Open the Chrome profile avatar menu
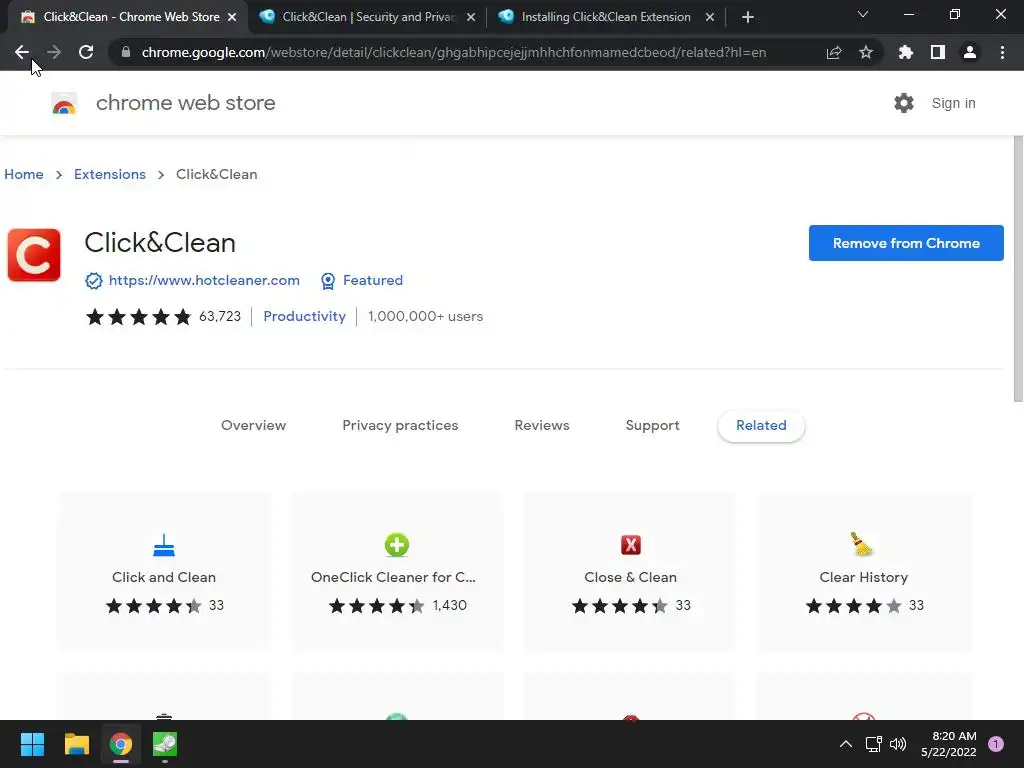Screen dimensions: 1024x768 (970, 52)
